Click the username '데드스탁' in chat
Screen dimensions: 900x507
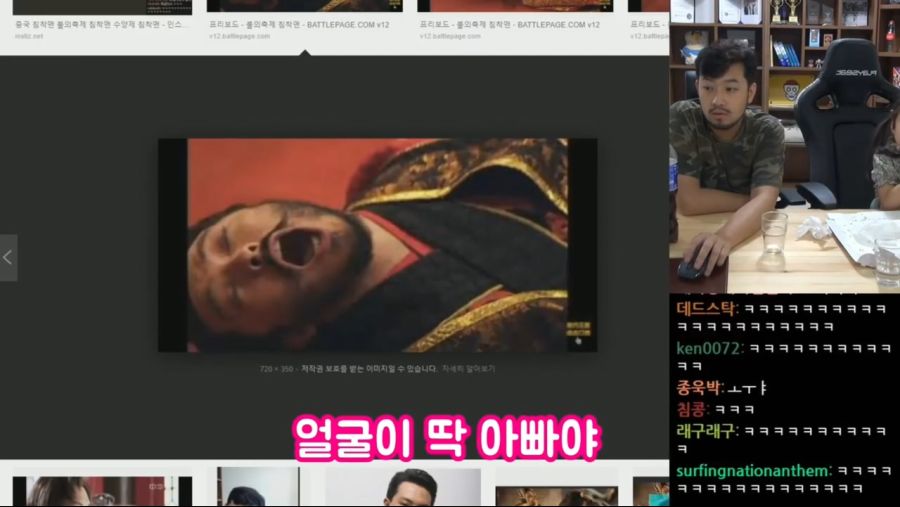point(706,308)
